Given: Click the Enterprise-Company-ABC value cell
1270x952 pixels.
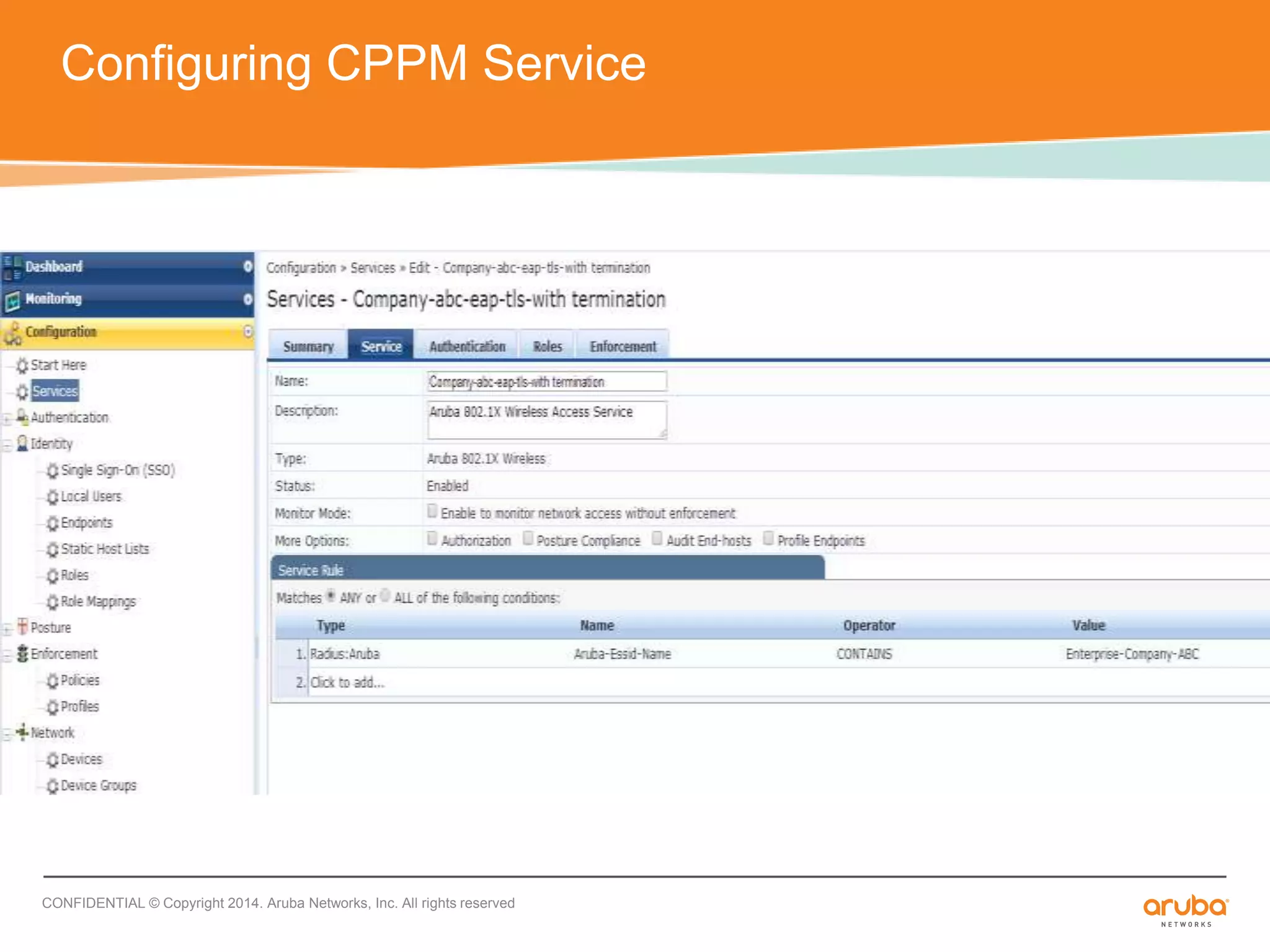Looking at the screenshot, I should coord(1132,654).
